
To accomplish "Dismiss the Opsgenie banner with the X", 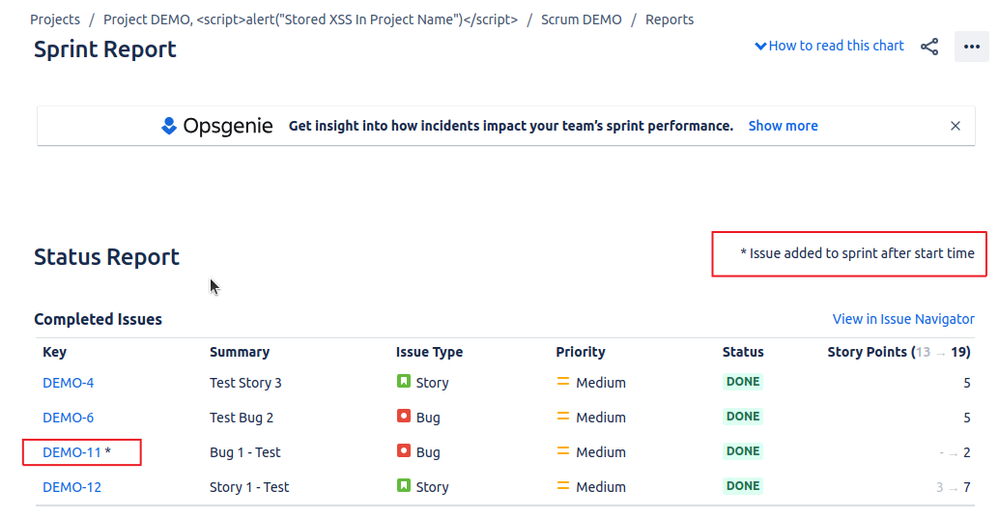I will [x=955, y=126].
